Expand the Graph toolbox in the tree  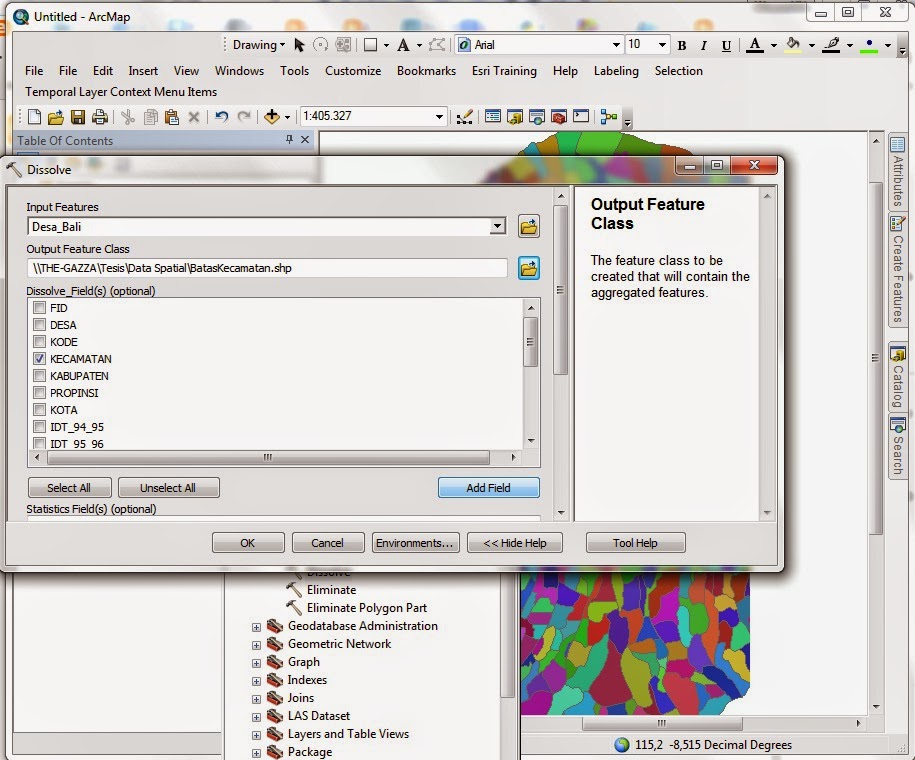click(x=256, y=662)
